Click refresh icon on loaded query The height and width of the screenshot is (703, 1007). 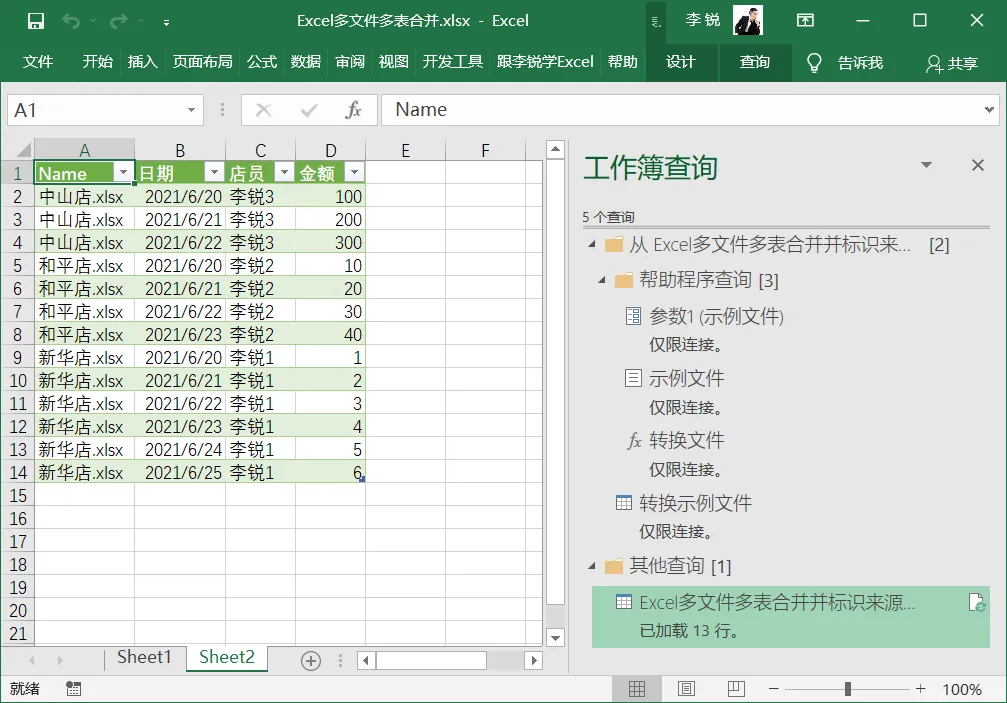click(977, 603)
